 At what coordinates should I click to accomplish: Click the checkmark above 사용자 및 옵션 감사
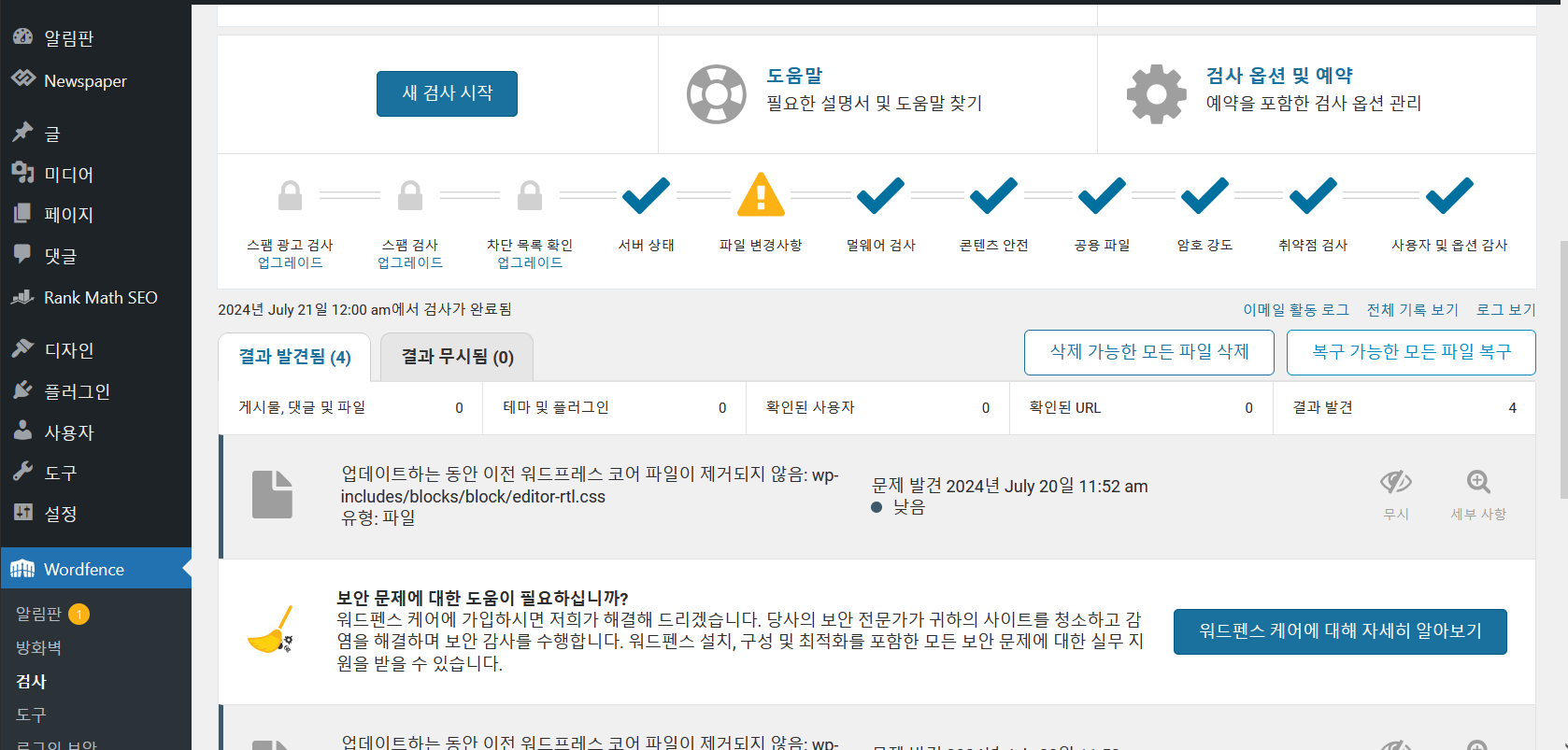coord(1449,195)
